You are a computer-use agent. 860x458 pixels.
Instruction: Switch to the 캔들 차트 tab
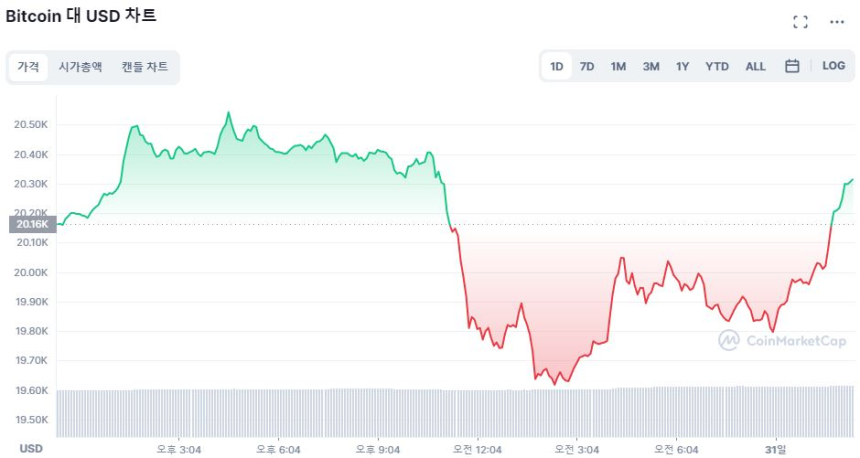(x=145, y=67)
